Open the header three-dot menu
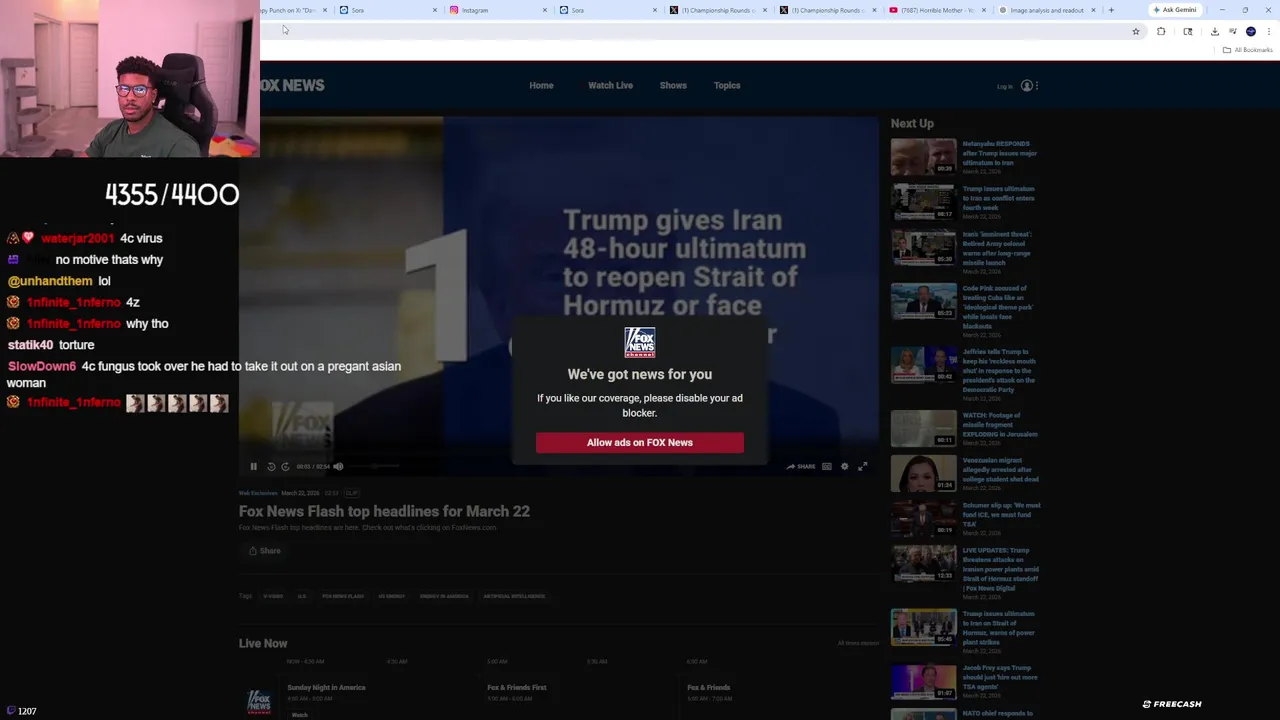The height and width of the screenshot is (720, 1280). pyautogui.click(x=1037, y=86)
